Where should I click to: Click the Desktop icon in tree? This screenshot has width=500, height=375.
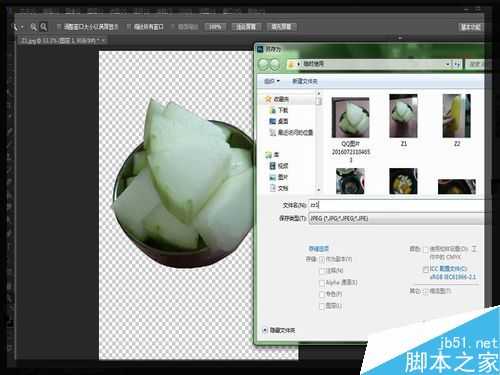pos(273,121)
